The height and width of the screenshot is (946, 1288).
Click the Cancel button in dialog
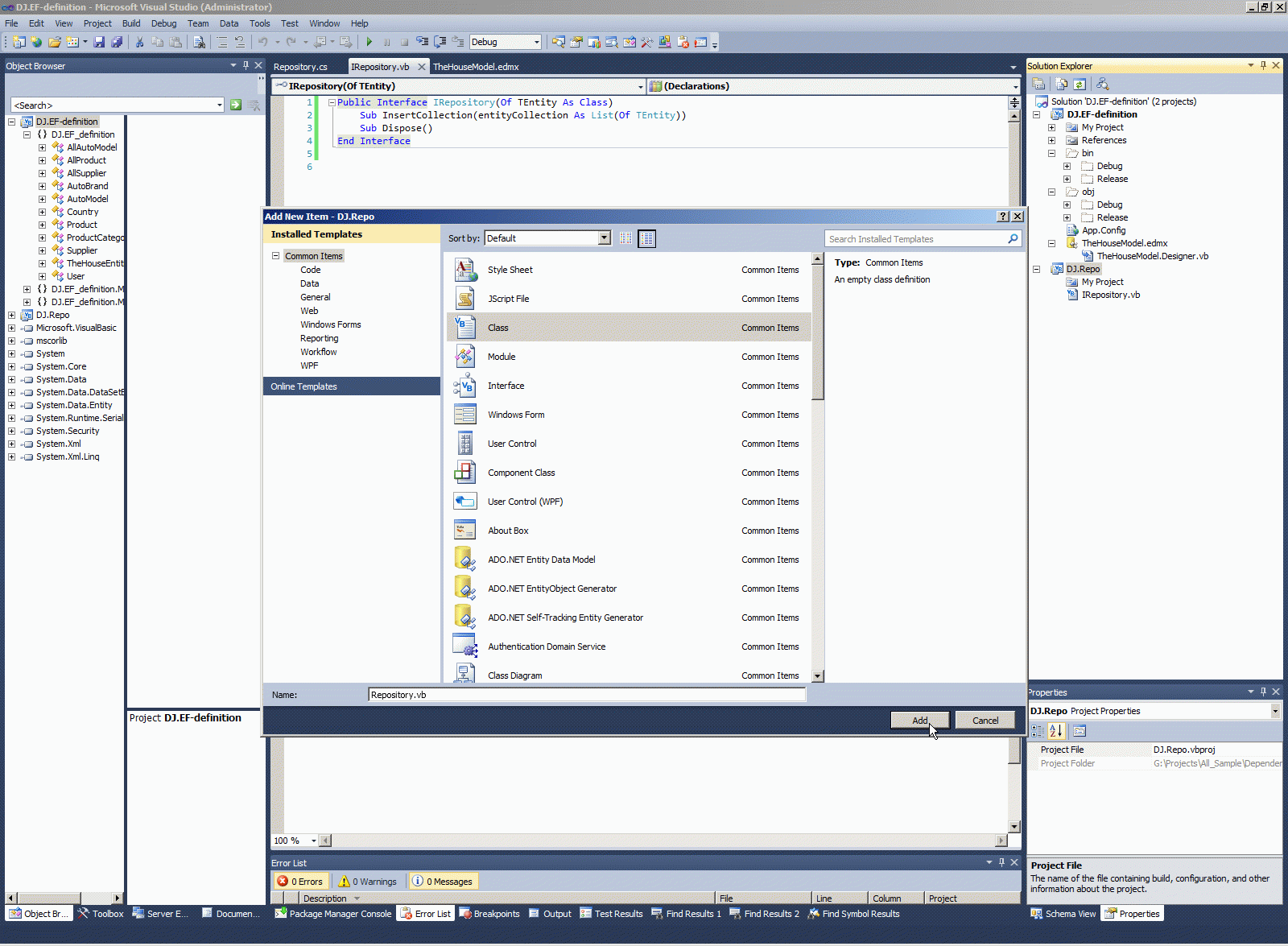[x=985, y=721]
